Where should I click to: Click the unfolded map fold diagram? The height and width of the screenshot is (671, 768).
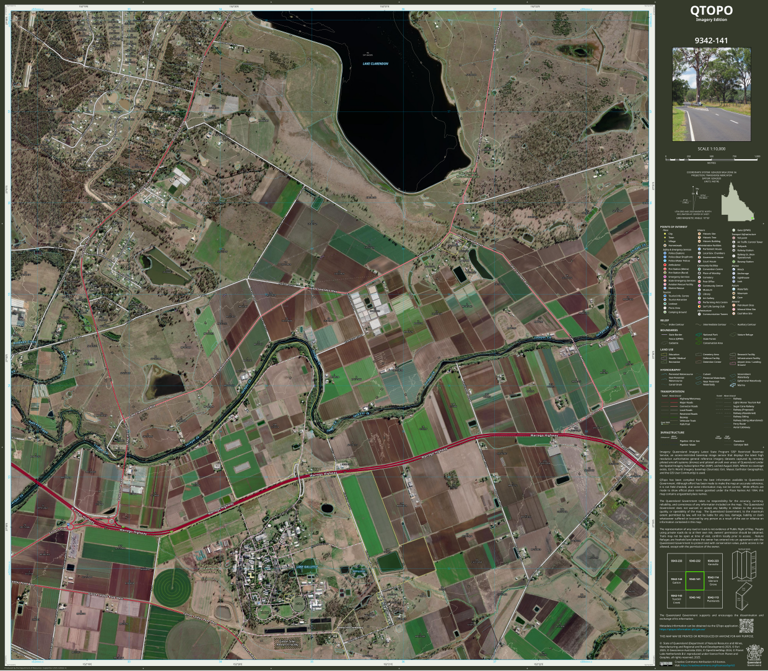744,565
